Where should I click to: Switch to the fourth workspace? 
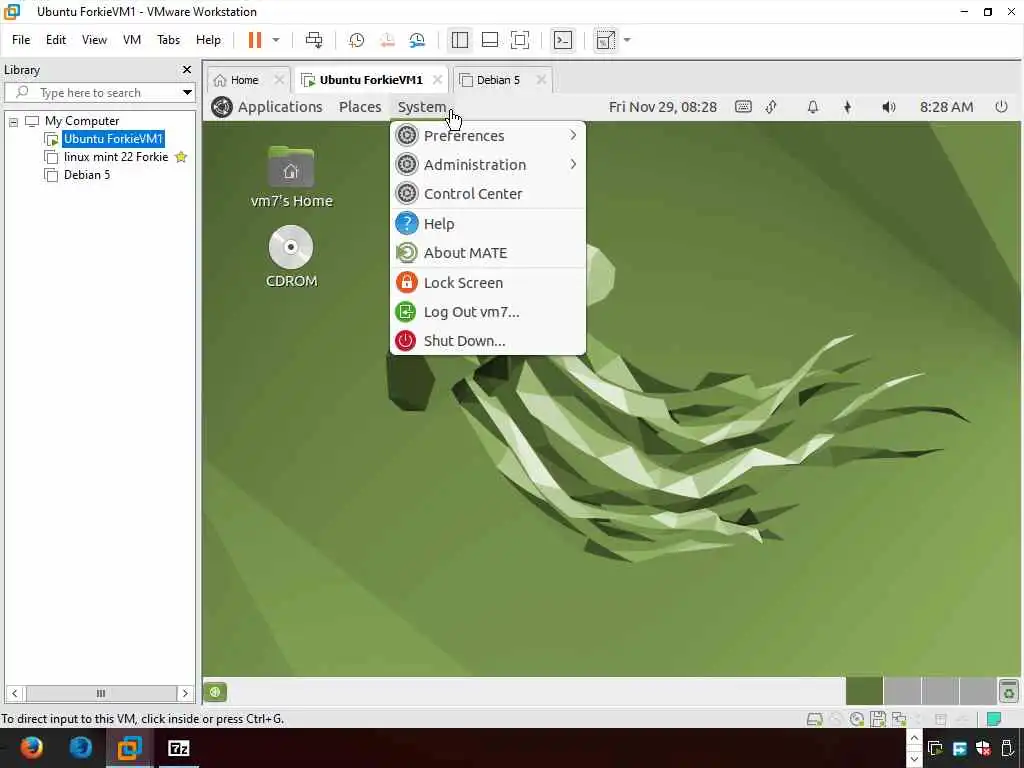tap(978, 692)
